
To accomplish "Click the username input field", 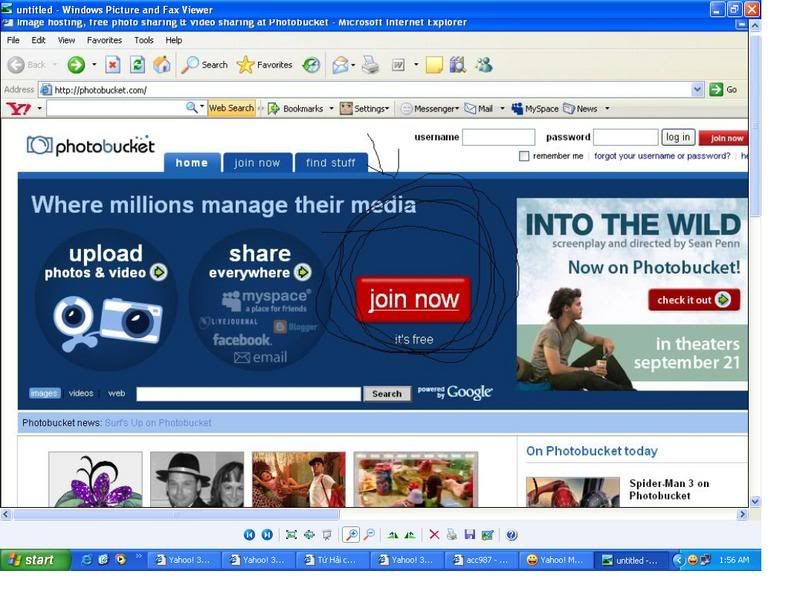I will [498, 137].
